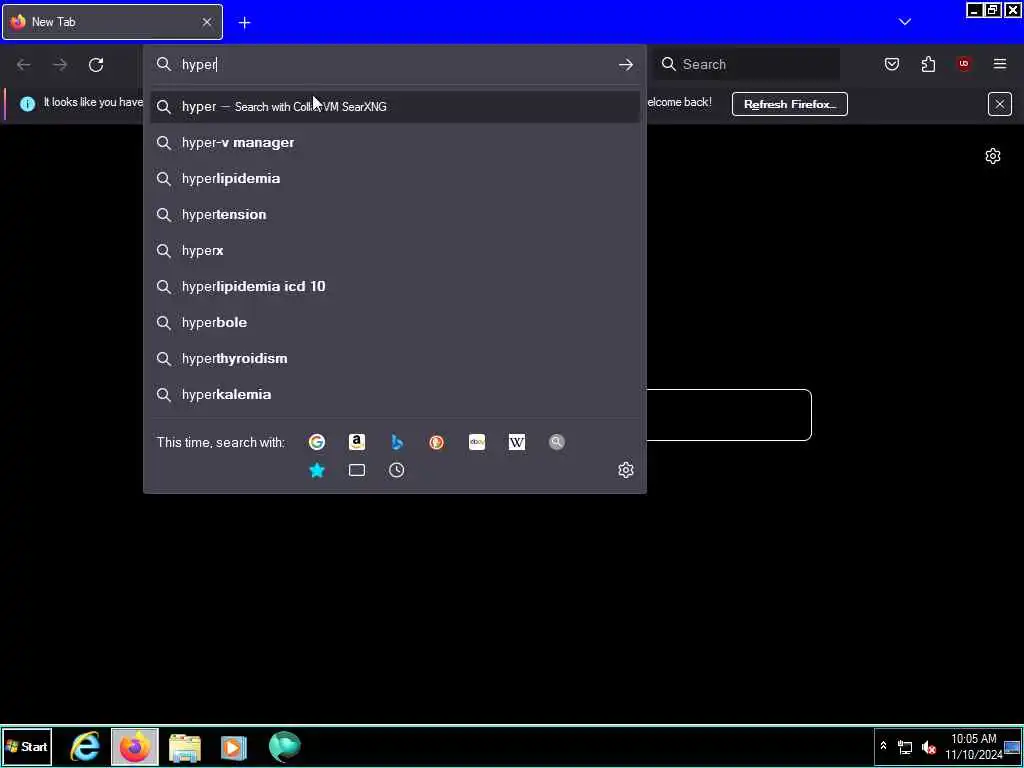Open the Extensions puzzle icon
The width and height of the screenshot is (1024, 768).
pos(928,64)
